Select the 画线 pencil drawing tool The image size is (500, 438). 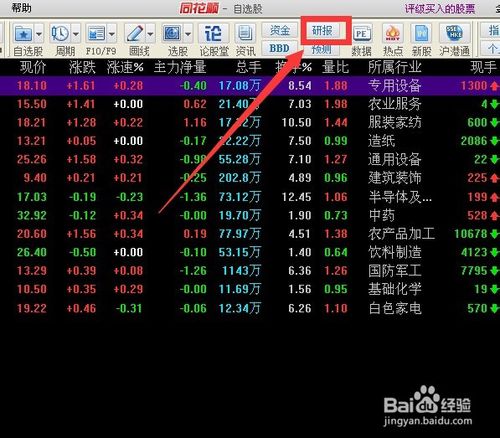(x=135, y=33)
